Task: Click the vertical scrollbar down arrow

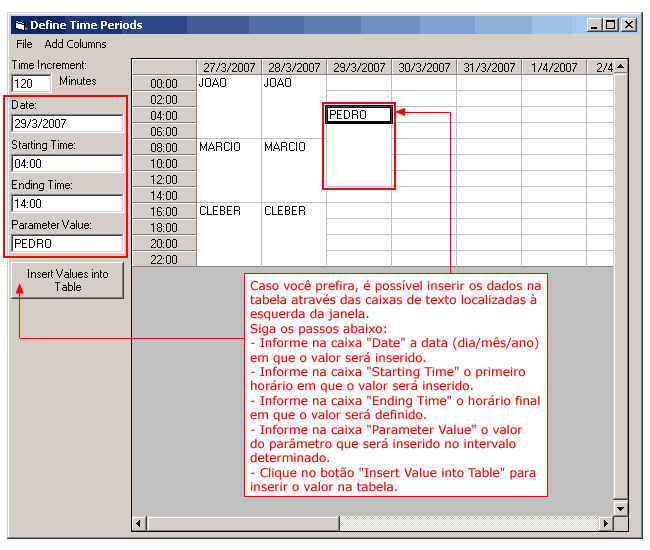Action: tap(621, 508)
